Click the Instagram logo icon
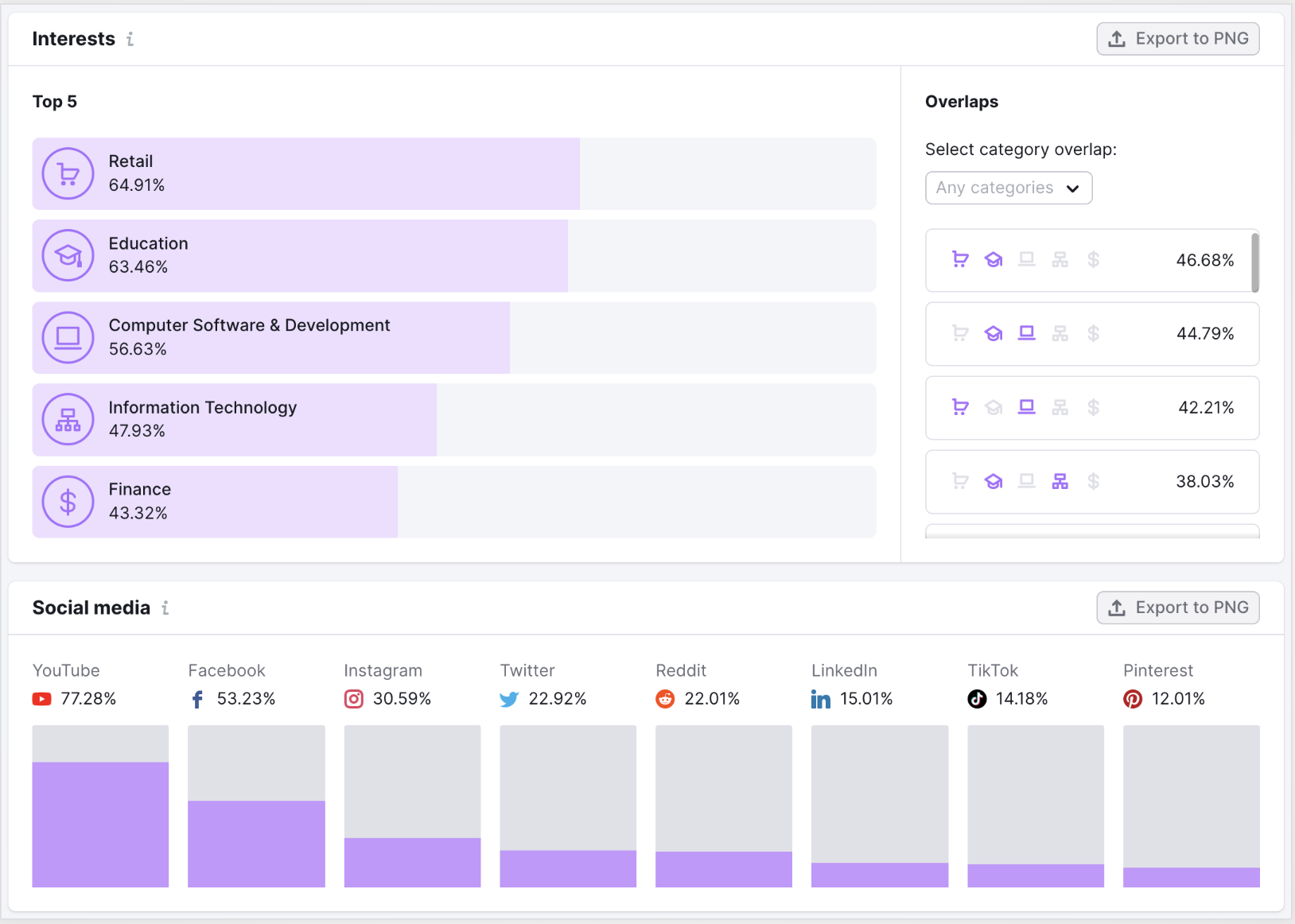 354,699
